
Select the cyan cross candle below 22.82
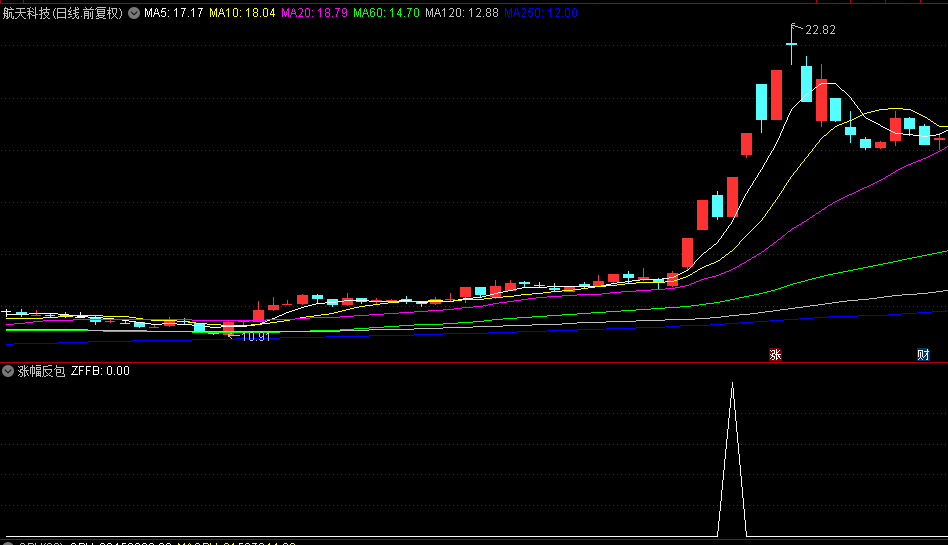[791, 44]
